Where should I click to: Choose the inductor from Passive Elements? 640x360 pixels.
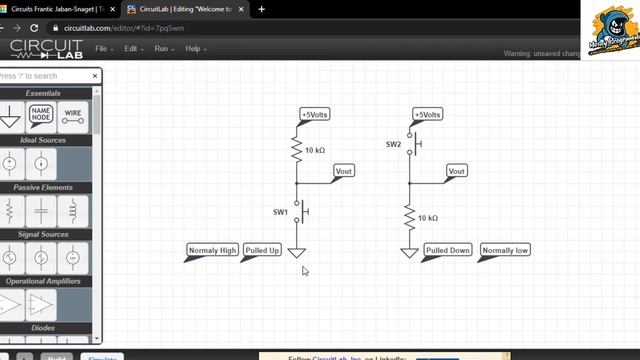[73, 211]
